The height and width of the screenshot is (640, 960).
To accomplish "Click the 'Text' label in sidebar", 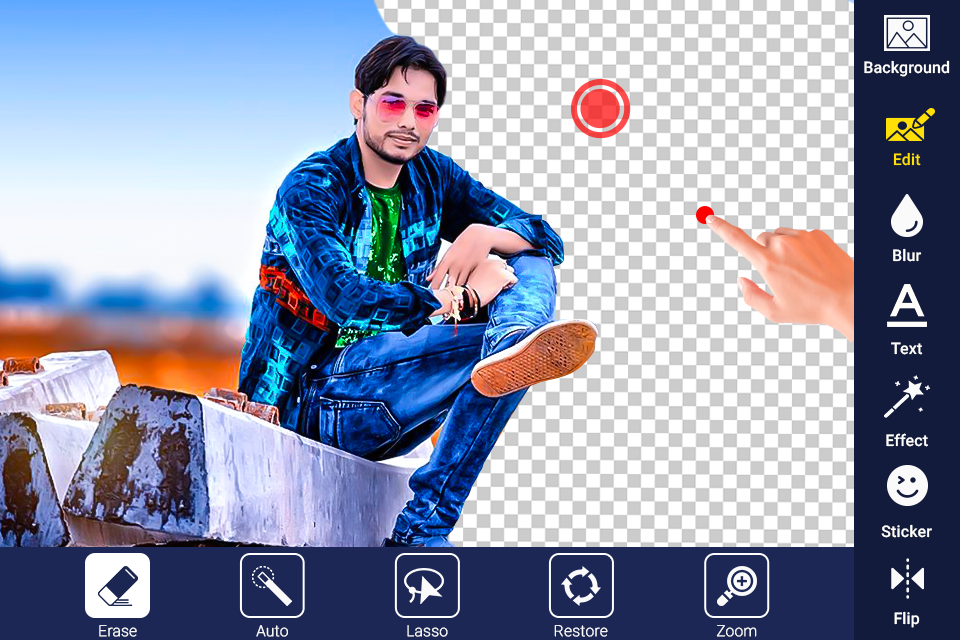I will (906, 348).
